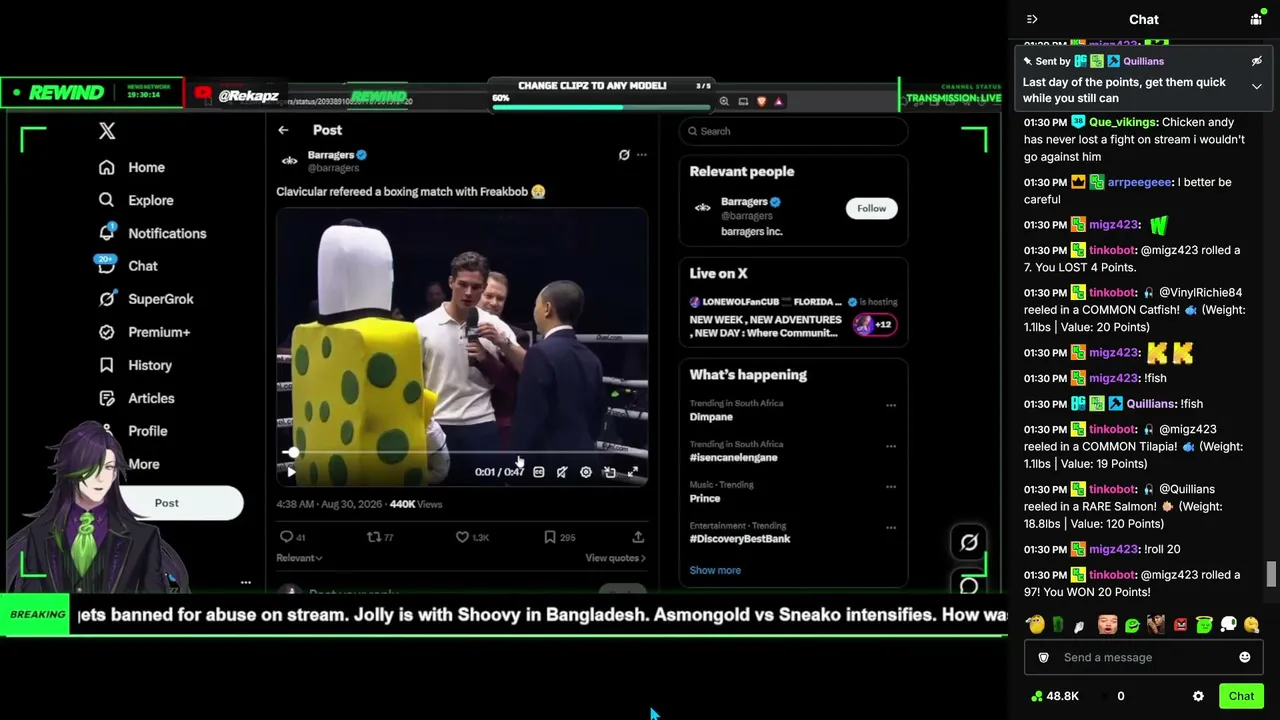Open Quillians username in pinned message
Image resolution: width=1280 pixels, height=720 pixels.
(1143, 61)
